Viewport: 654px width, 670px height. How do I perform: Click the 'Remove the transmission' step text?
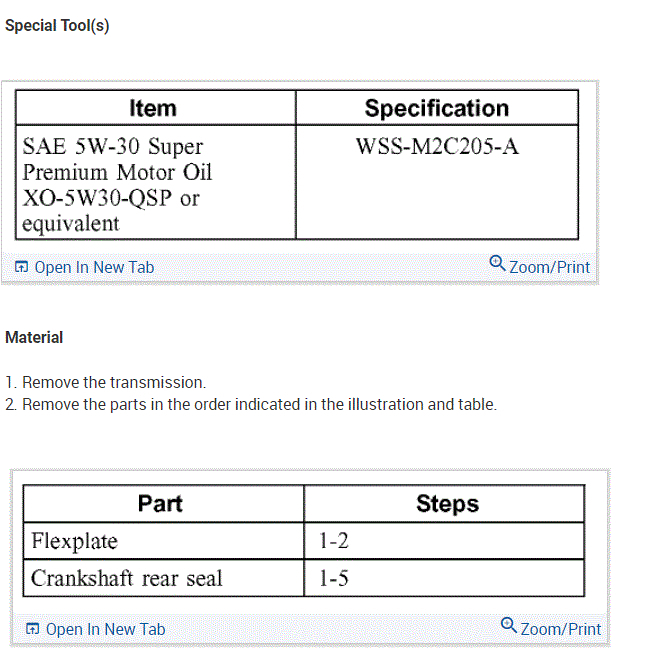click(x=114, y=382)
